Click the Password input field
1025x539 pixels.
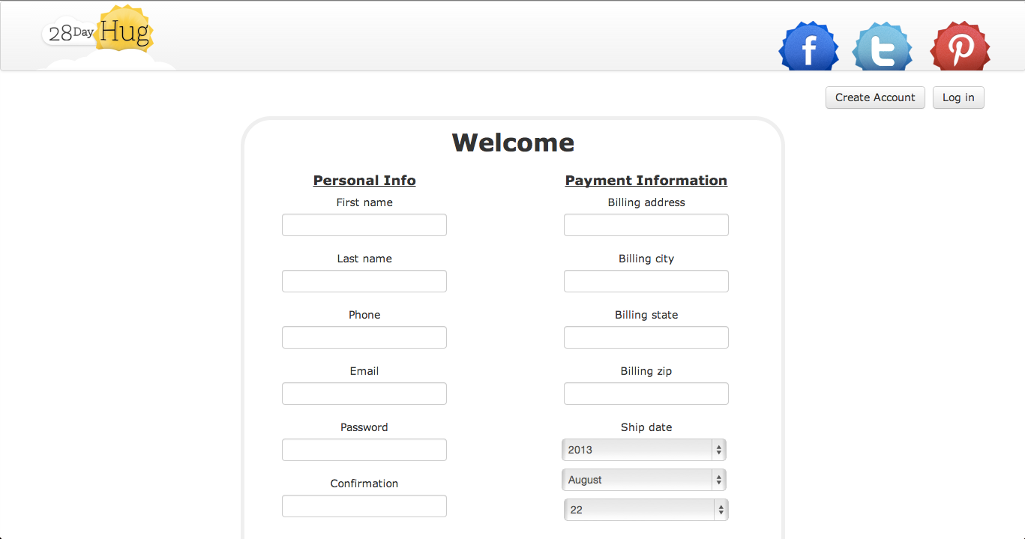tap(364, 449)
